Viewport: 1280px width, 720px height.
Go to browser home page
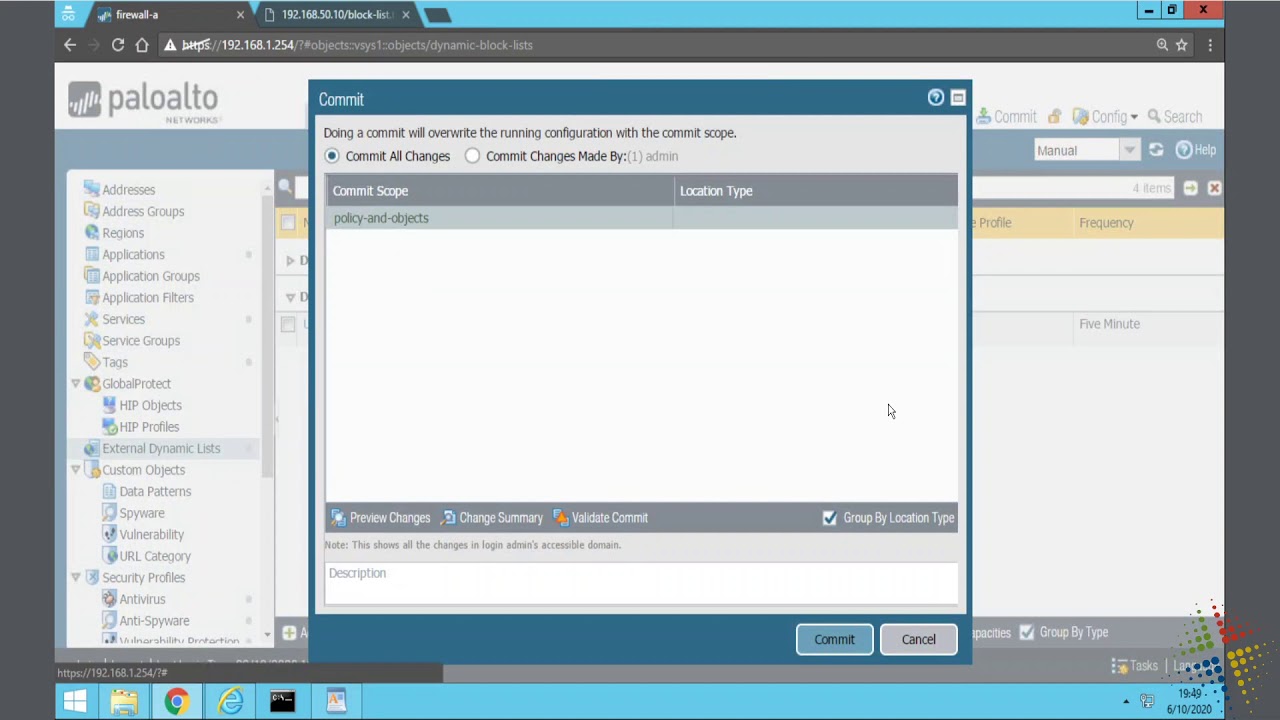[142, 45]
